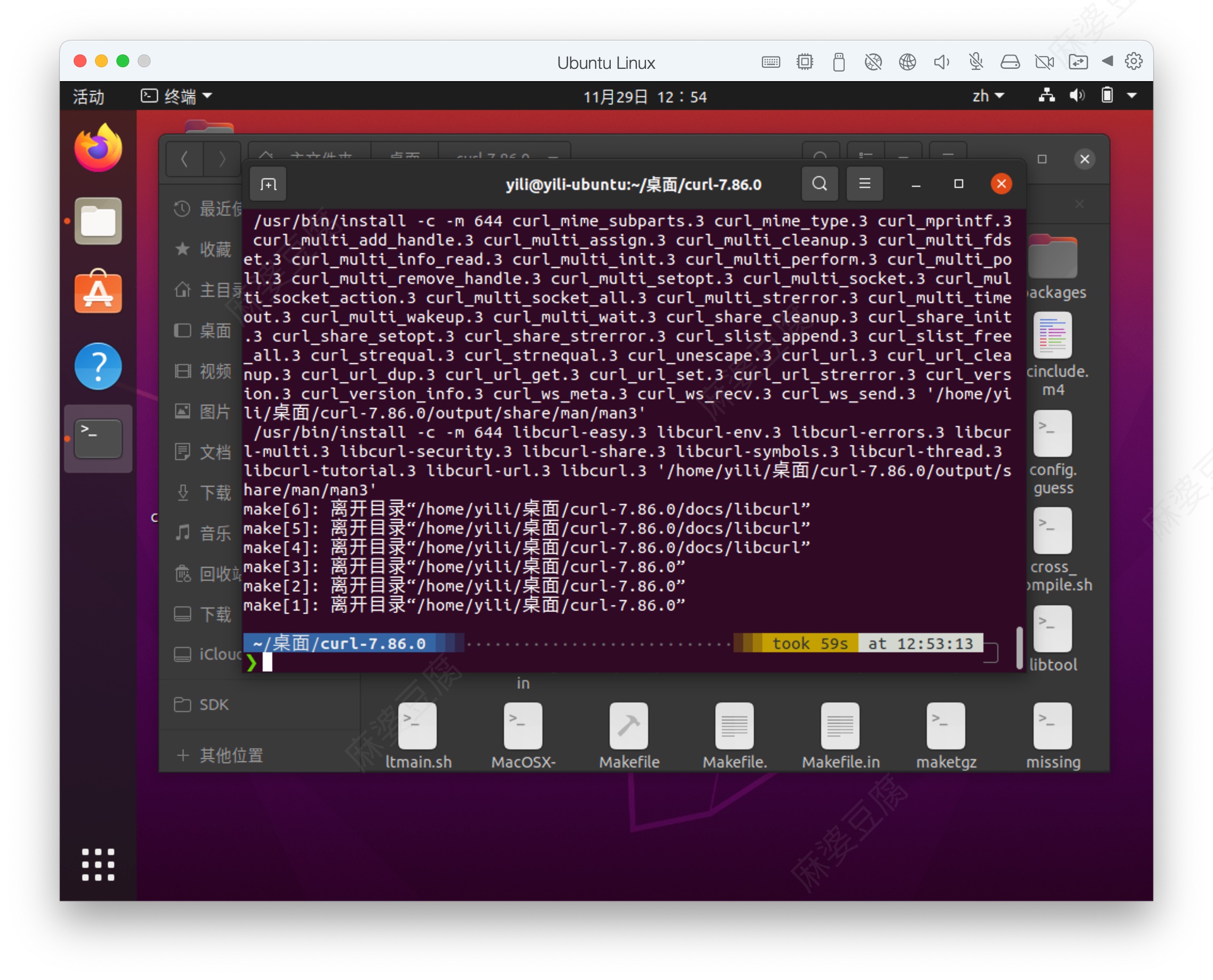
Task: Select 视频 in the Files sidebar
Action: (203, 371)
